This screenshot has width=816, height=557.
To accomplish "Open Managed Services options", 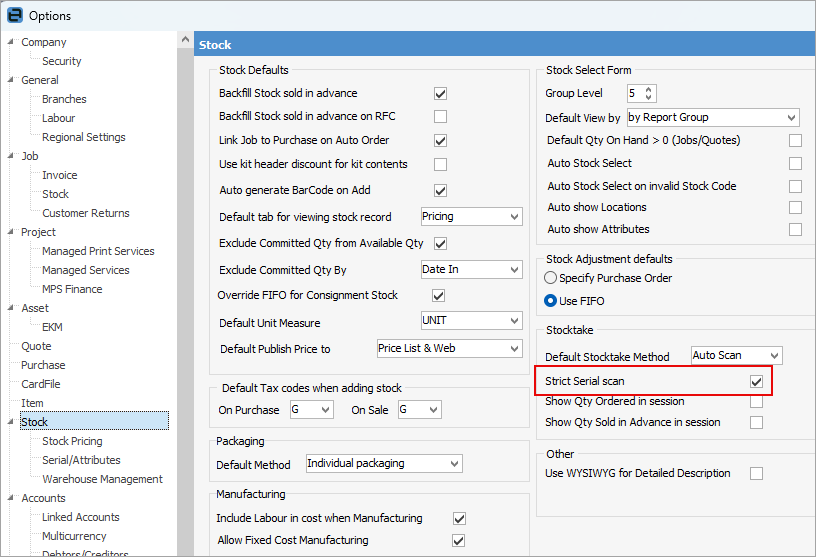I will pyautogui.click(x=85, y=270).
